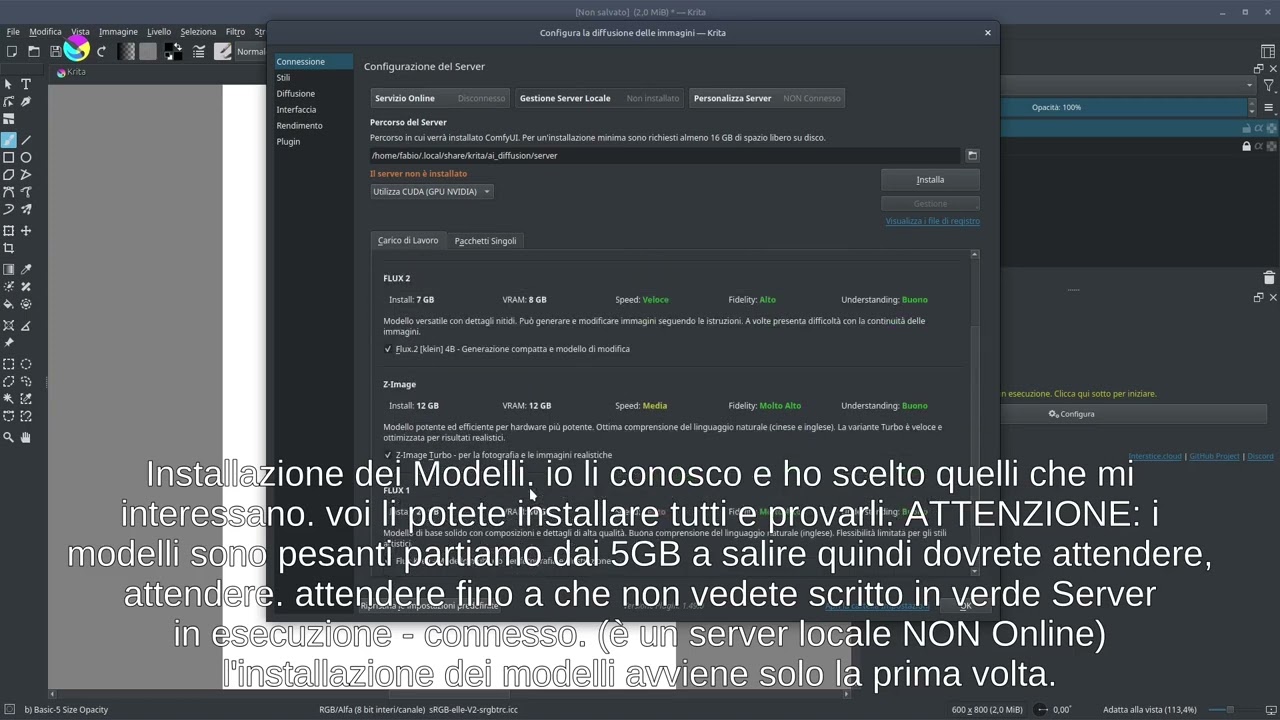Screen dimensions: 1280x720
Task: Switch to the Carico di Lavoro tab
Action: (408, 241)
